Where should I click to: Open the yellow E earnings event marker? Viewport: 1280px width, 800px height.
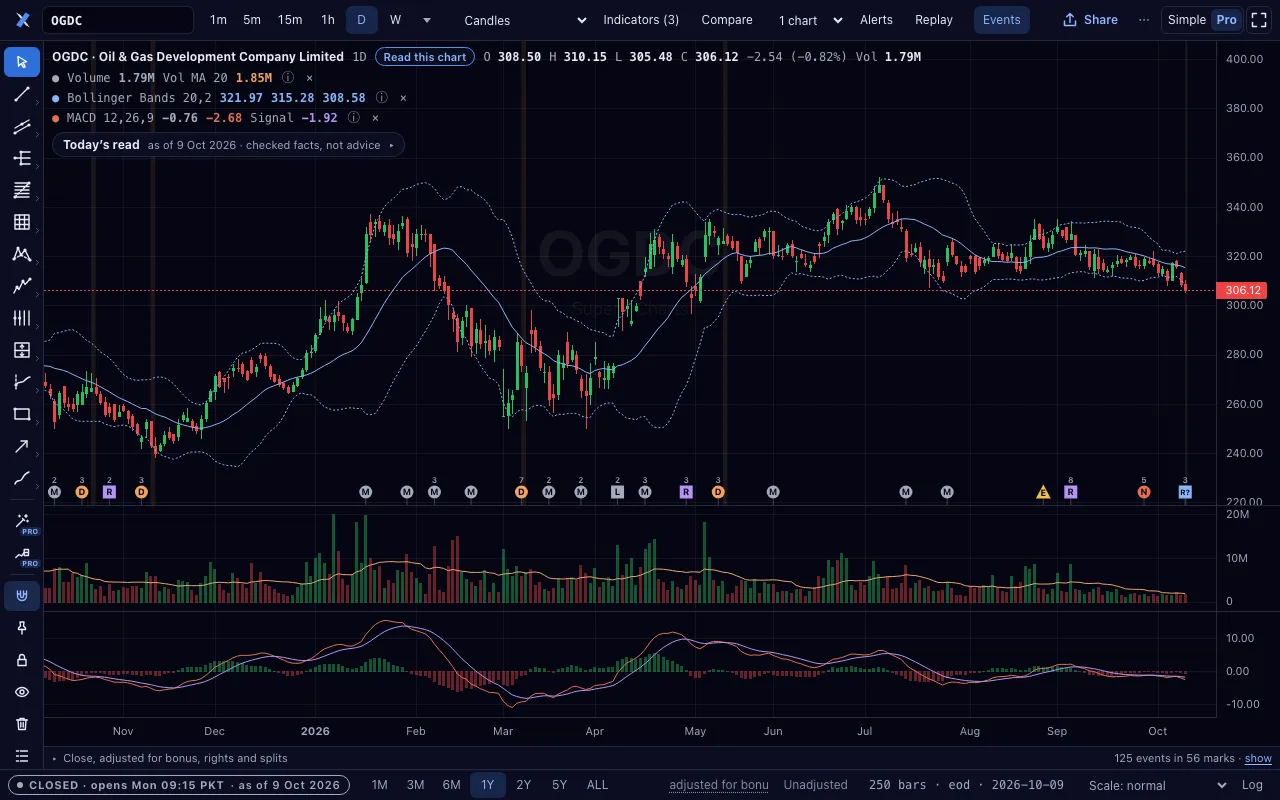(x=1043, y=492)
